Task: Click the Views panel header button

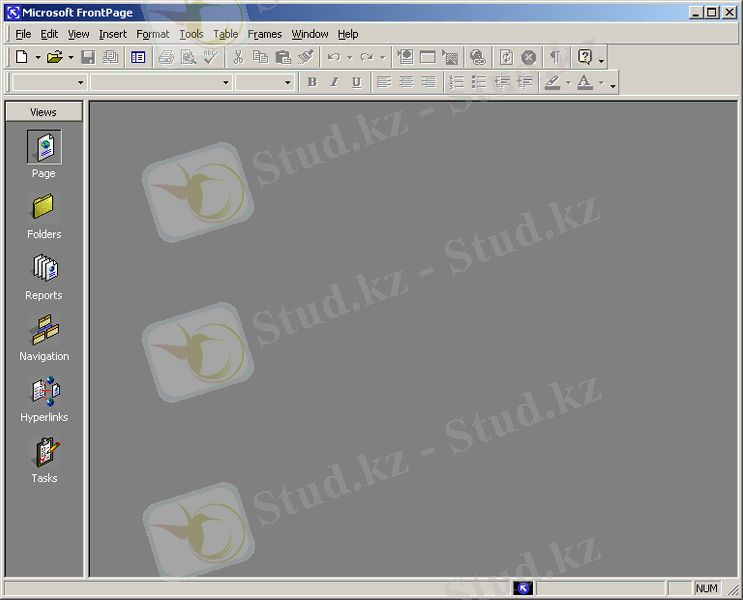Action: 43,112
